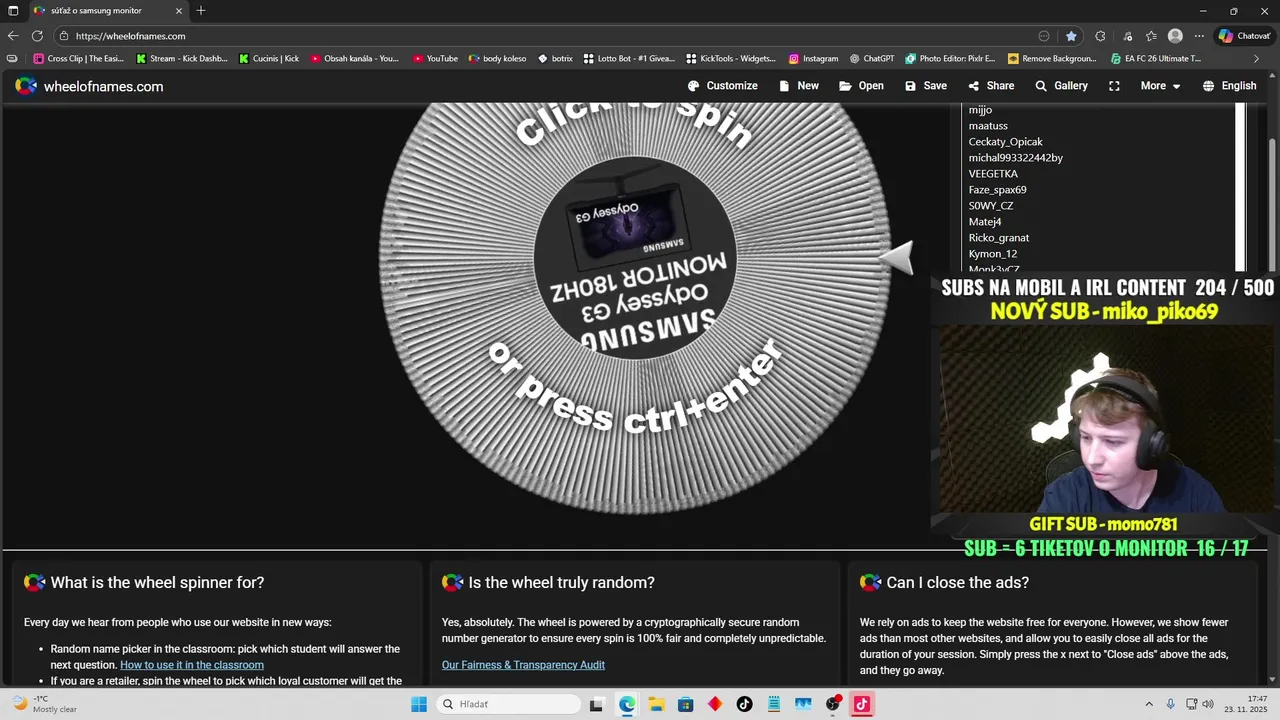Click the address bar URL field

point(550,36)
